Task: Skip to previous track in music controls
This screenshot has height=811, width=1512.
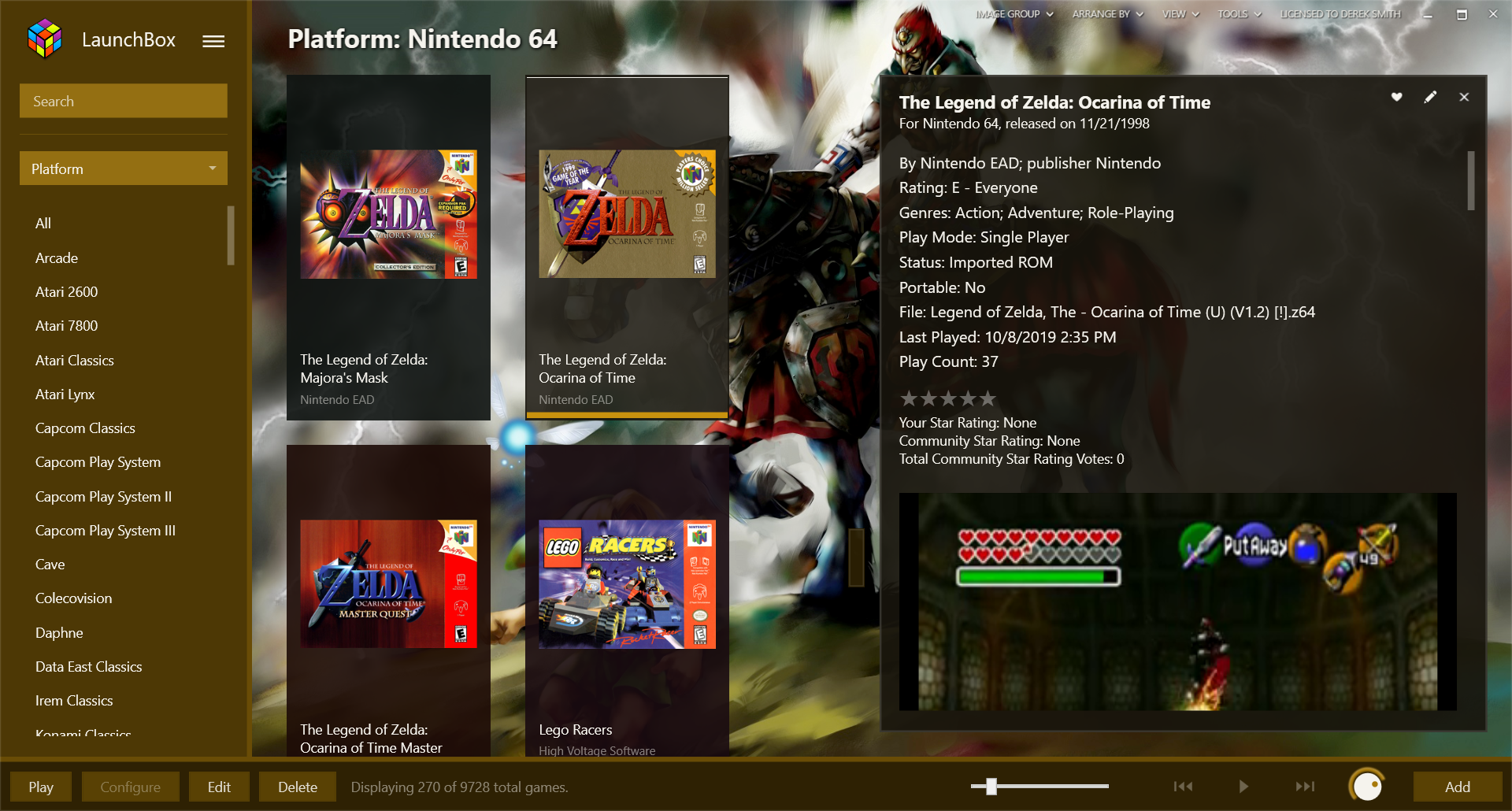Action: [x=1183, y=786]
